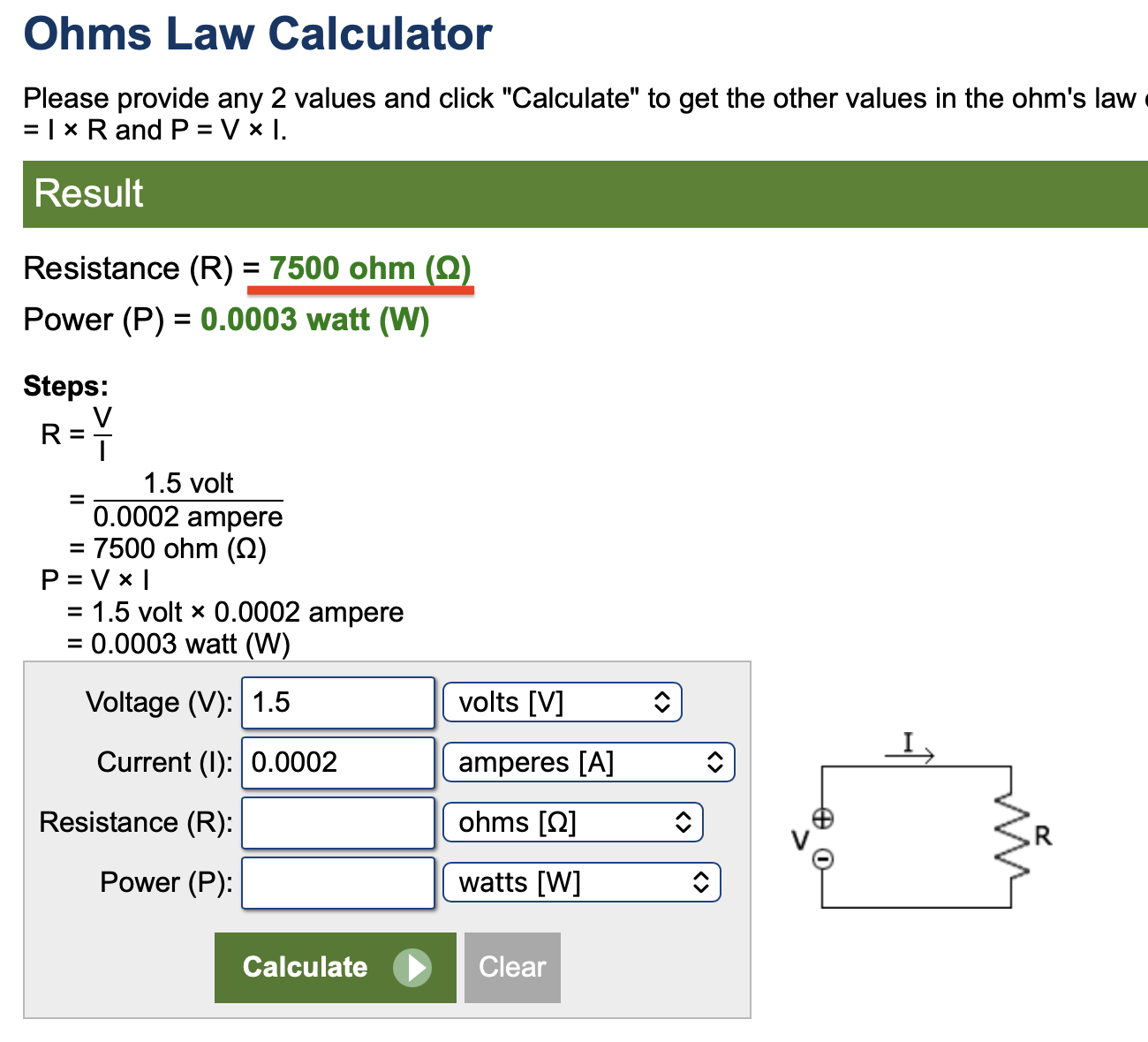Open the amperes [A] unit dropdown
The width and height of the screenshot is (1148, 1042).
point(588,762)
